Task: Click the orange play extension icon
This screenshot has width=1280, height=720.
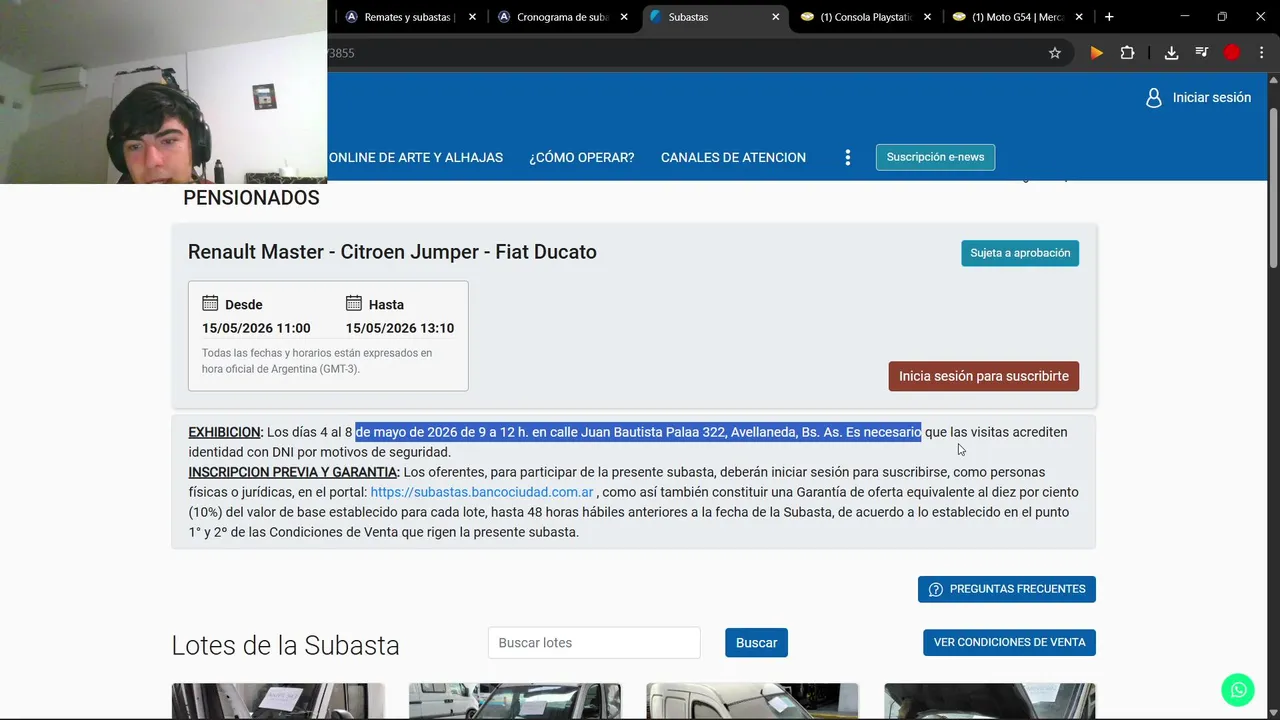Action: [1097, 53]
